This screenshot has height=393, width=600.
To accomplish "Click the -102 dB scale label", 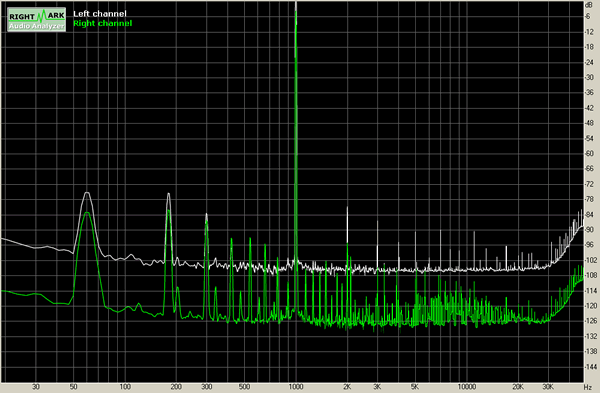I will [591, 260].
